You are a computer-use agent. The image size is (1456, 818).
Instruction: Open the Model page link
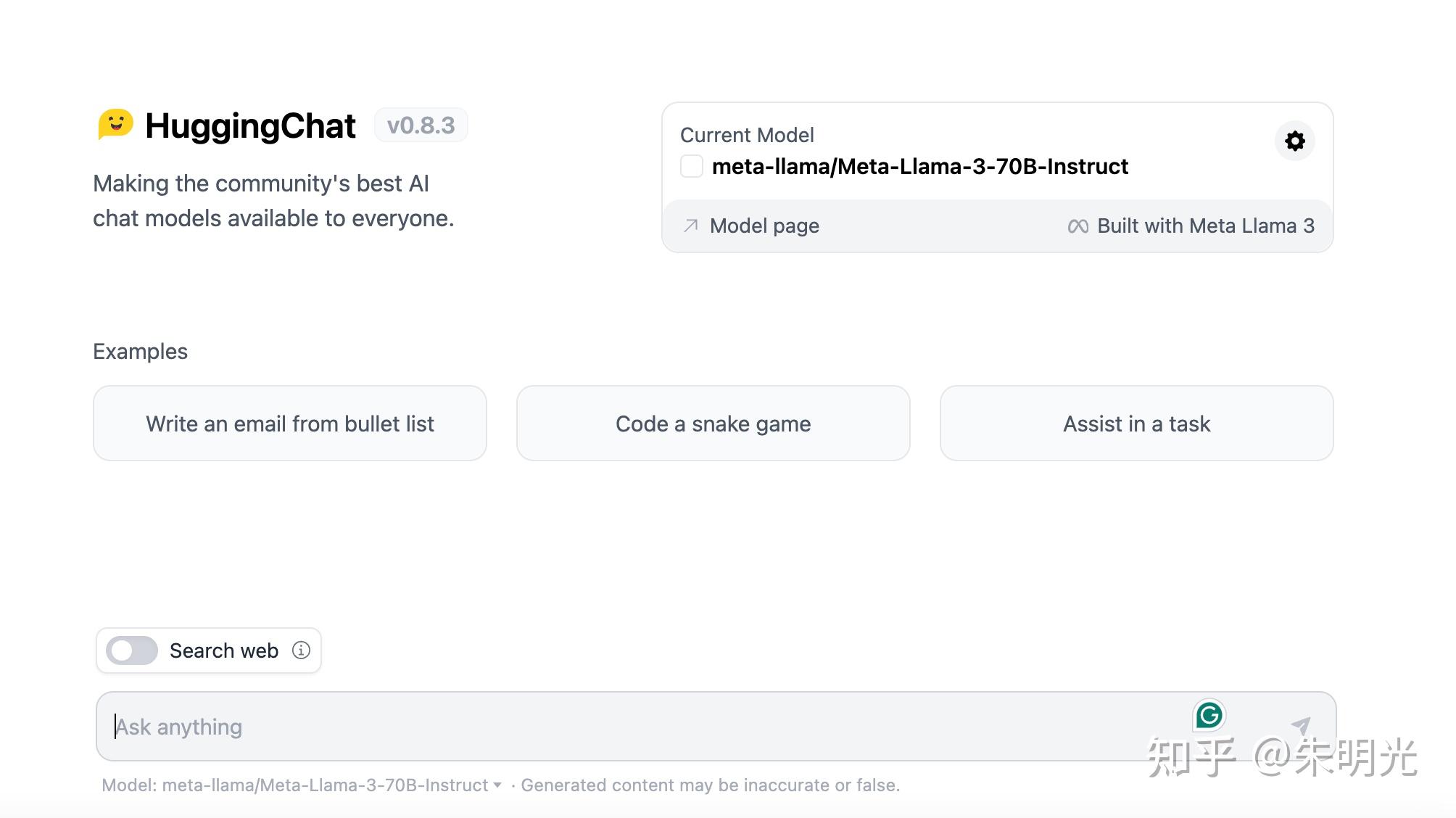764,226
